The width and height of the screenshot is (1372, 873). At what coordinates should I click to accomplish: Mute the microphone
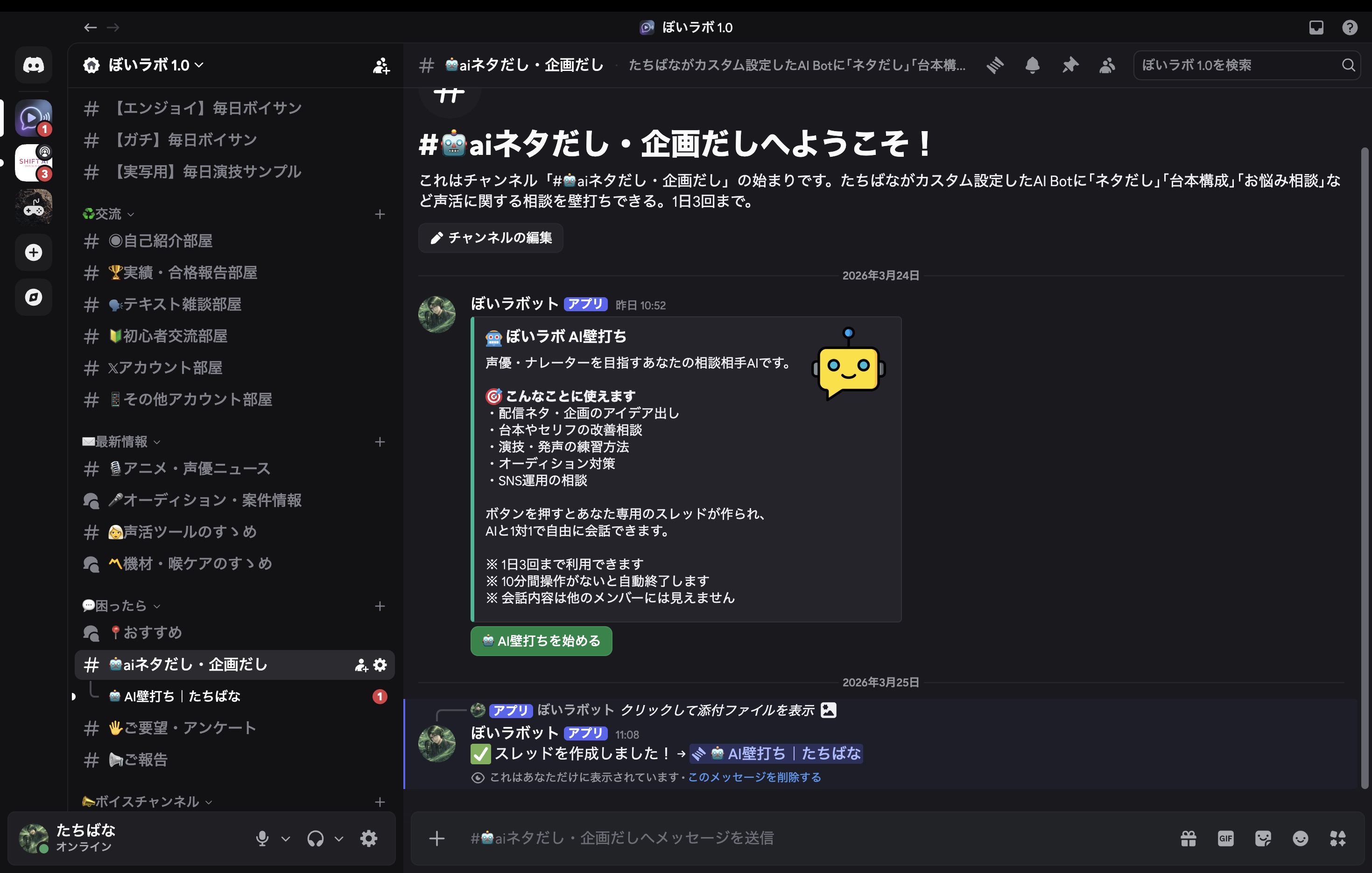pyautogui.click(x=262, y=838)
